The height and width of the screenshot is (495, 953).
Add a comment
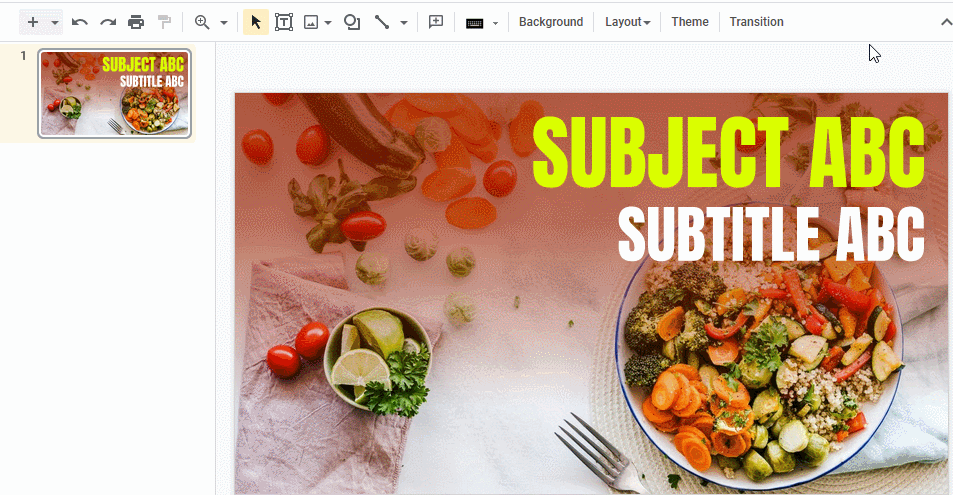tap(436, 22)
